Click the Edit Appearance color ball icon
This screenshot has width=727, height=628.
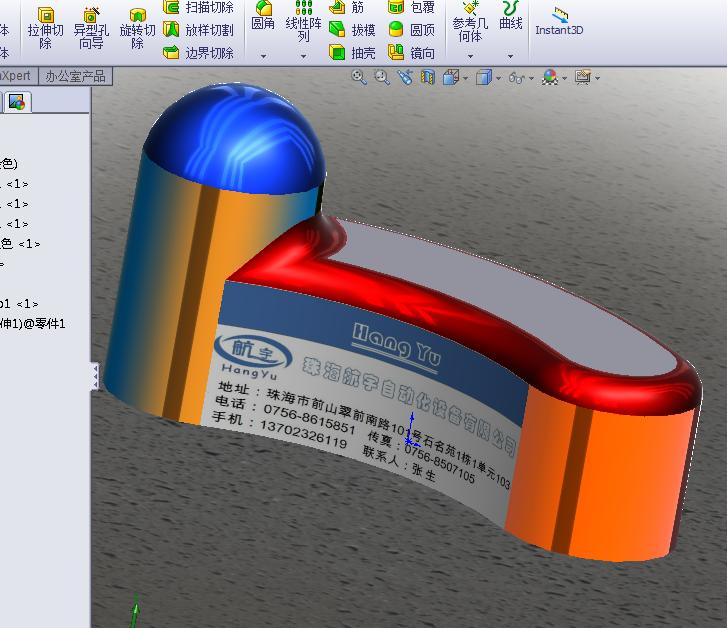click(550, 77)
